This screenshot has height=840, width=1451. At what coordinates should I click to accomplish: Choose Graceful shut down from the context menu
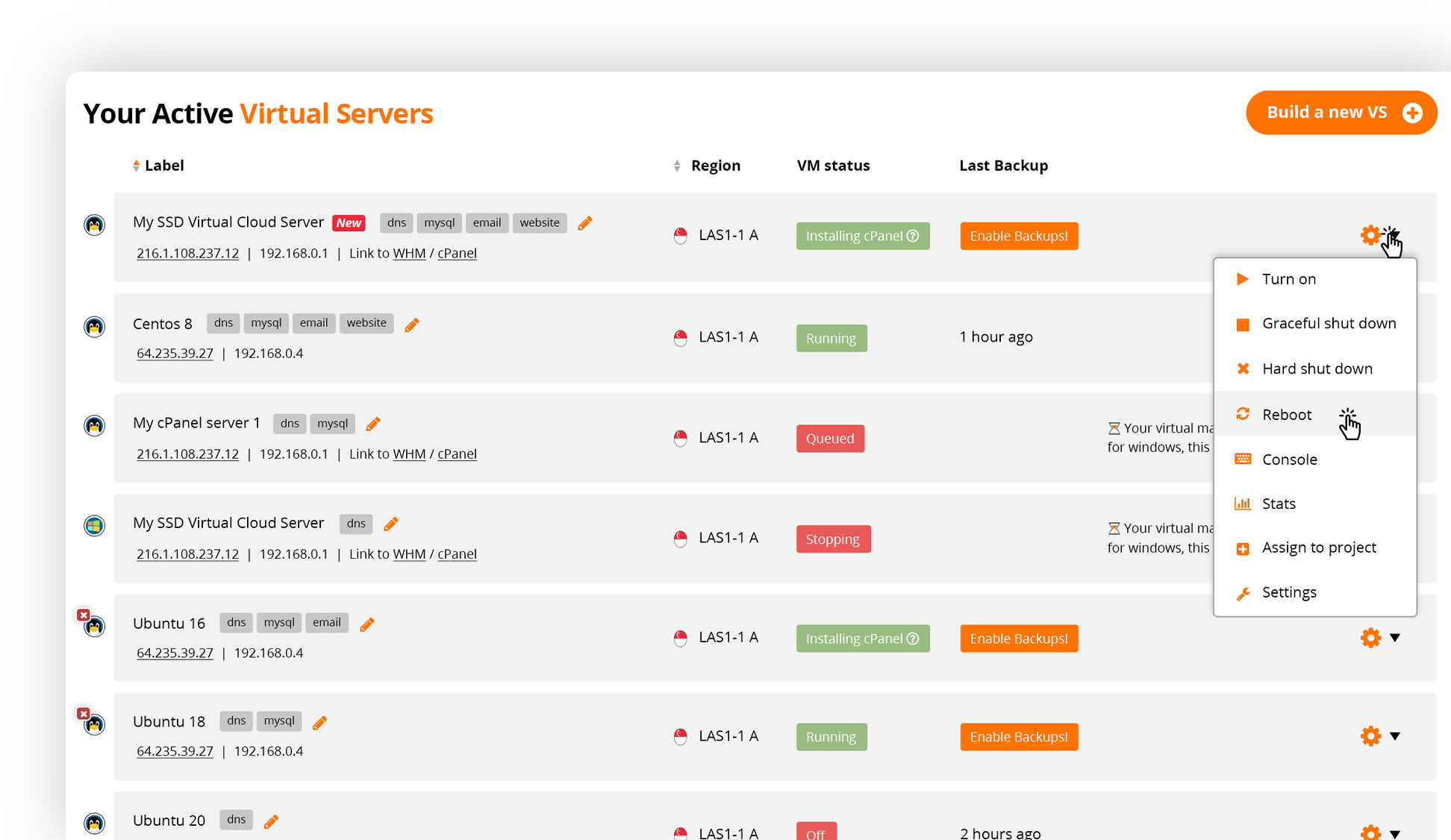pyautogui.click(x=1329, y=323)
